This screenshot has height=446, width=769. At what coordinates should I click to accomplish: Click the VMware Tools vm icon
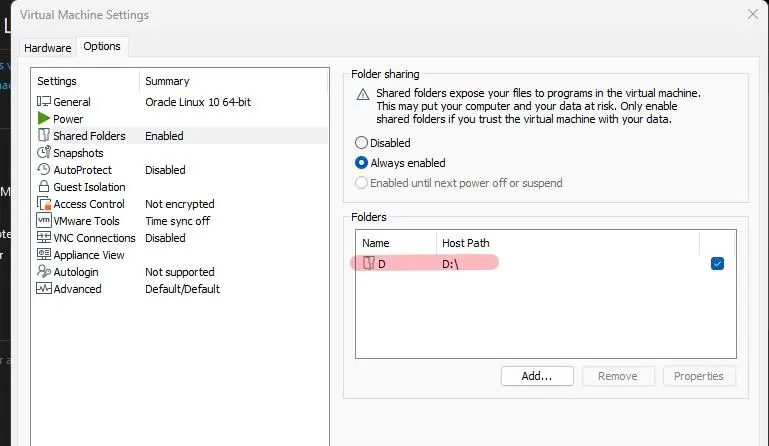click(x=44, y=221)
